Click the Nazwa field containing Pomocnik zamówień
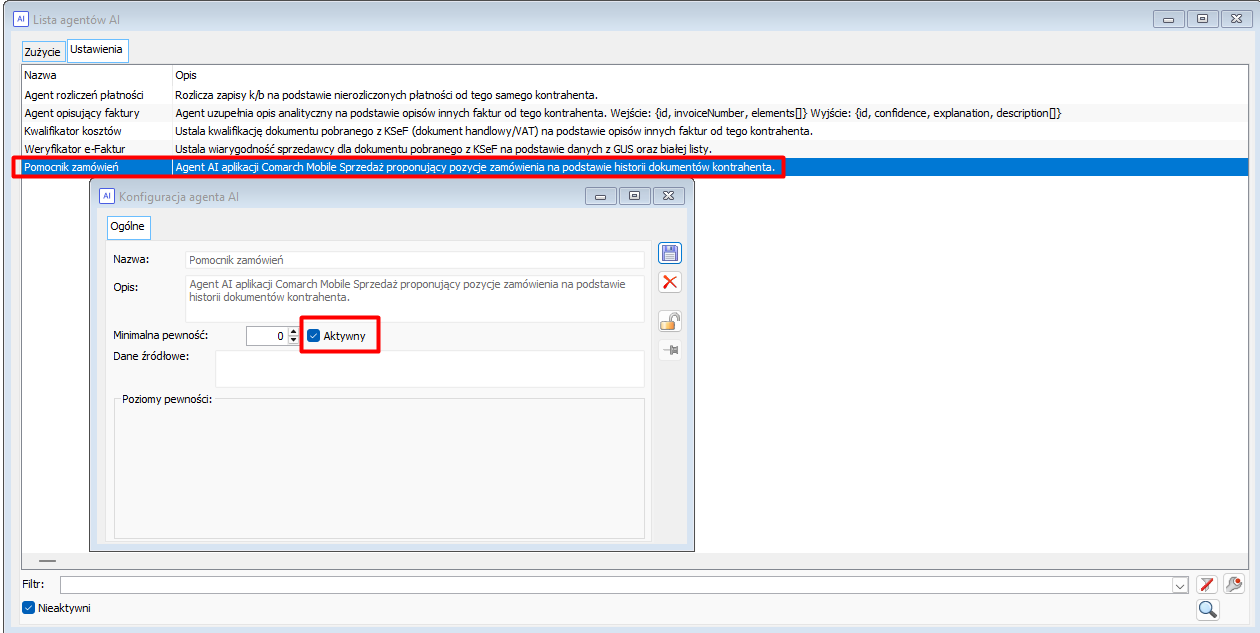 coord(415,260)
